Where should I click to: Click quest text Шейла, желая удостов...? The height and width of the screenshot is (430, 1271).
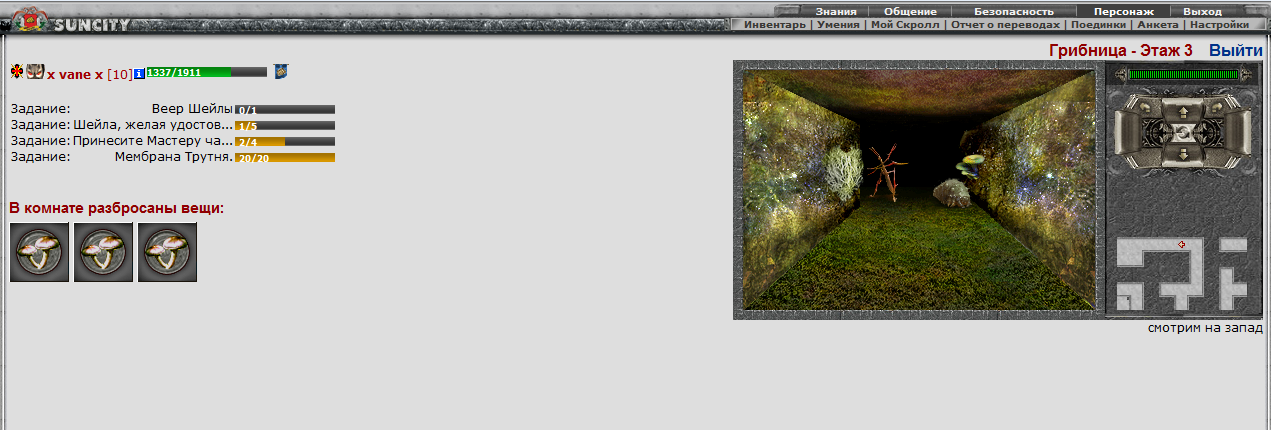click(153, 125)
